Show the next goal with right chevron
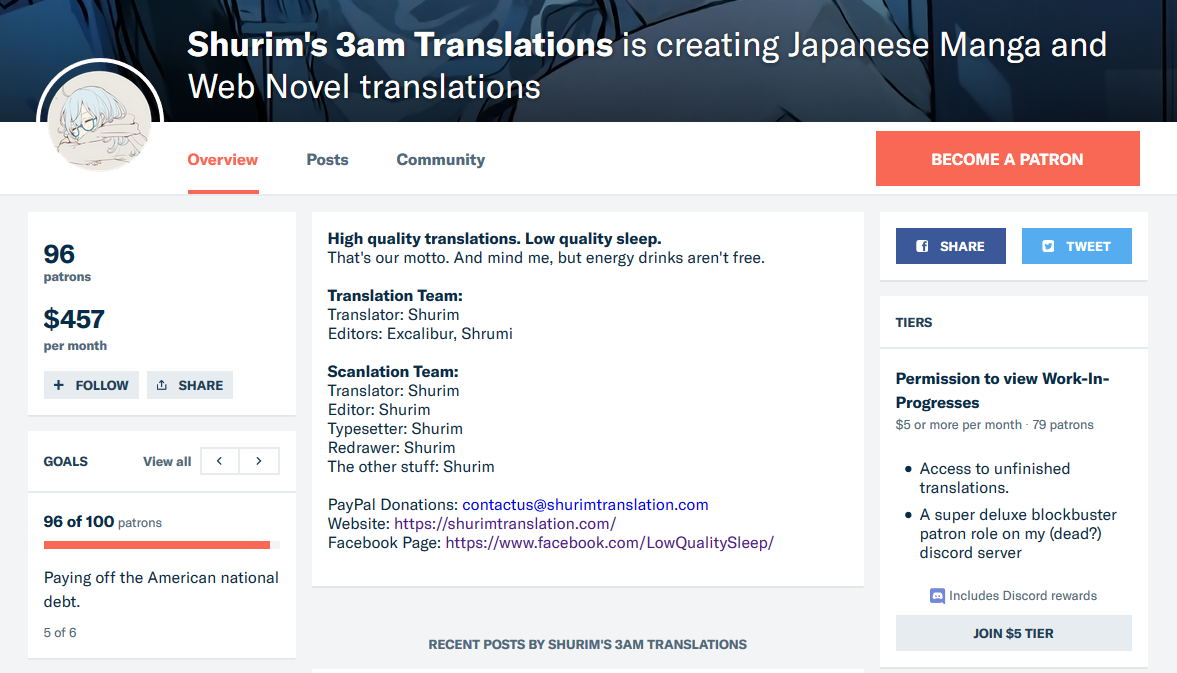 click(x=259, y=461)
